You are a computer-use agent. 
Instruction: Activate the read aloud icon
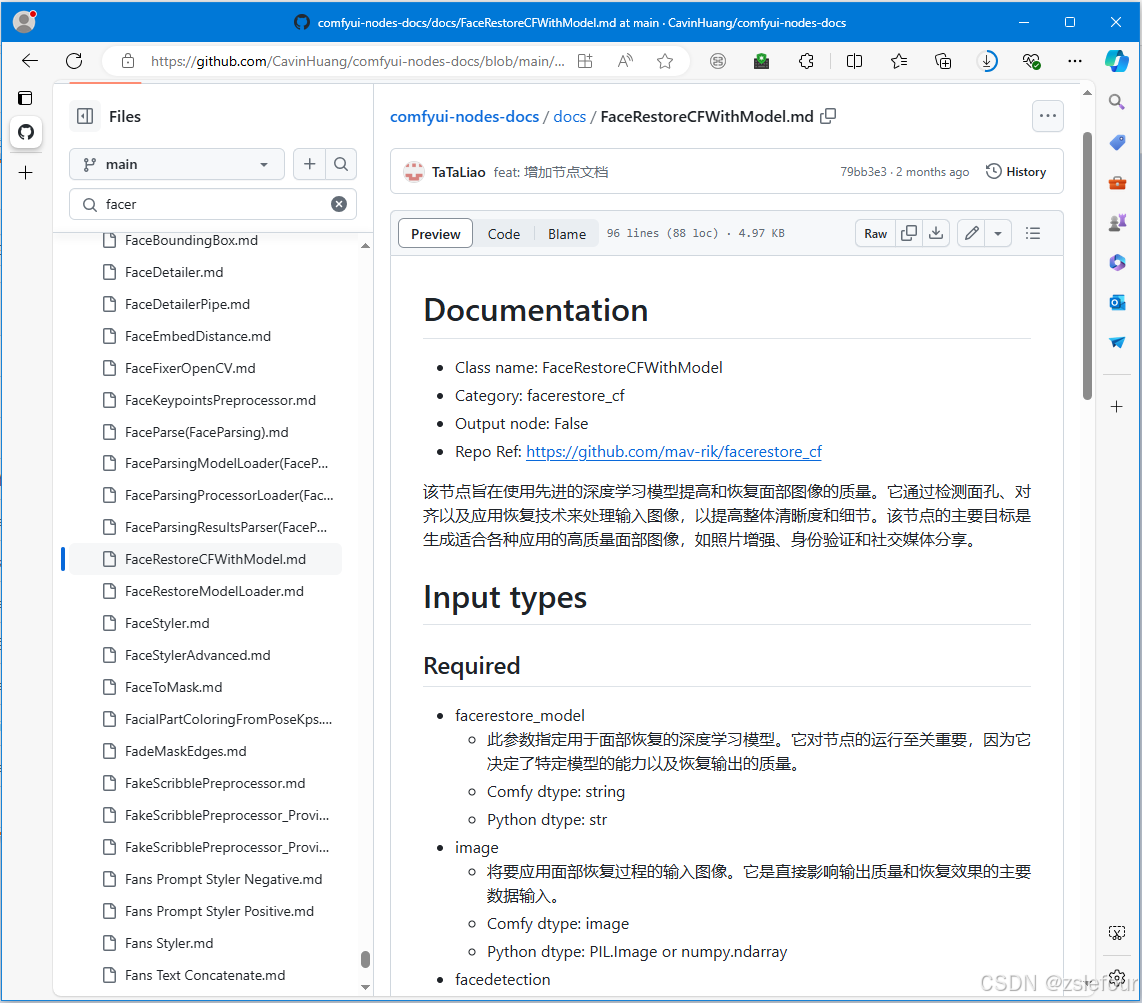pyautogui.click(x=625, y=61)
